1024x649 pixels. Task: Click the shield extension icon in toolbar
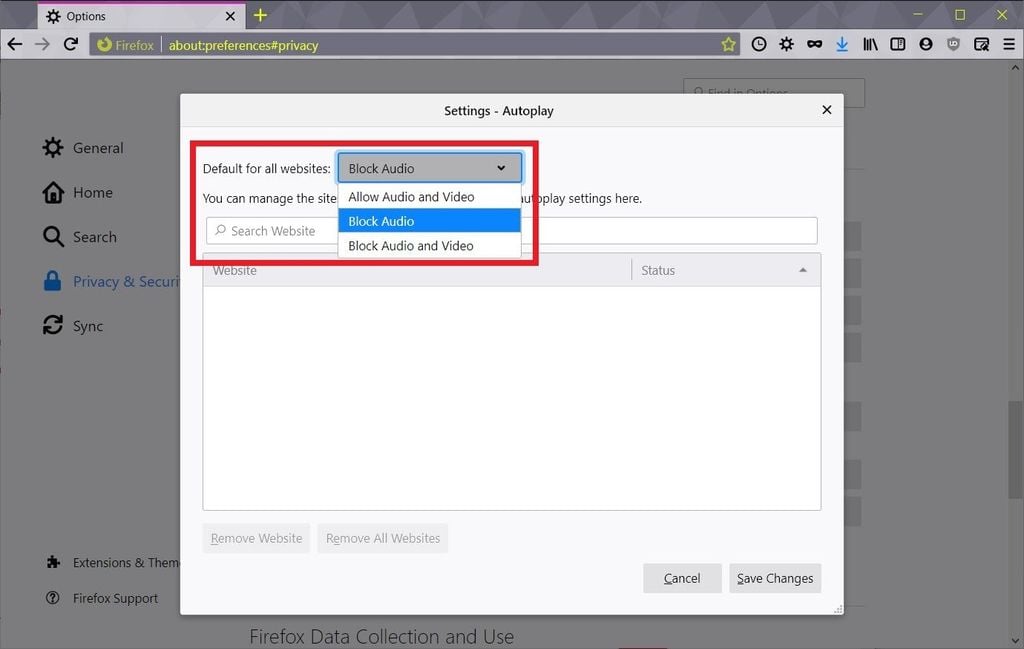[953, 44]
